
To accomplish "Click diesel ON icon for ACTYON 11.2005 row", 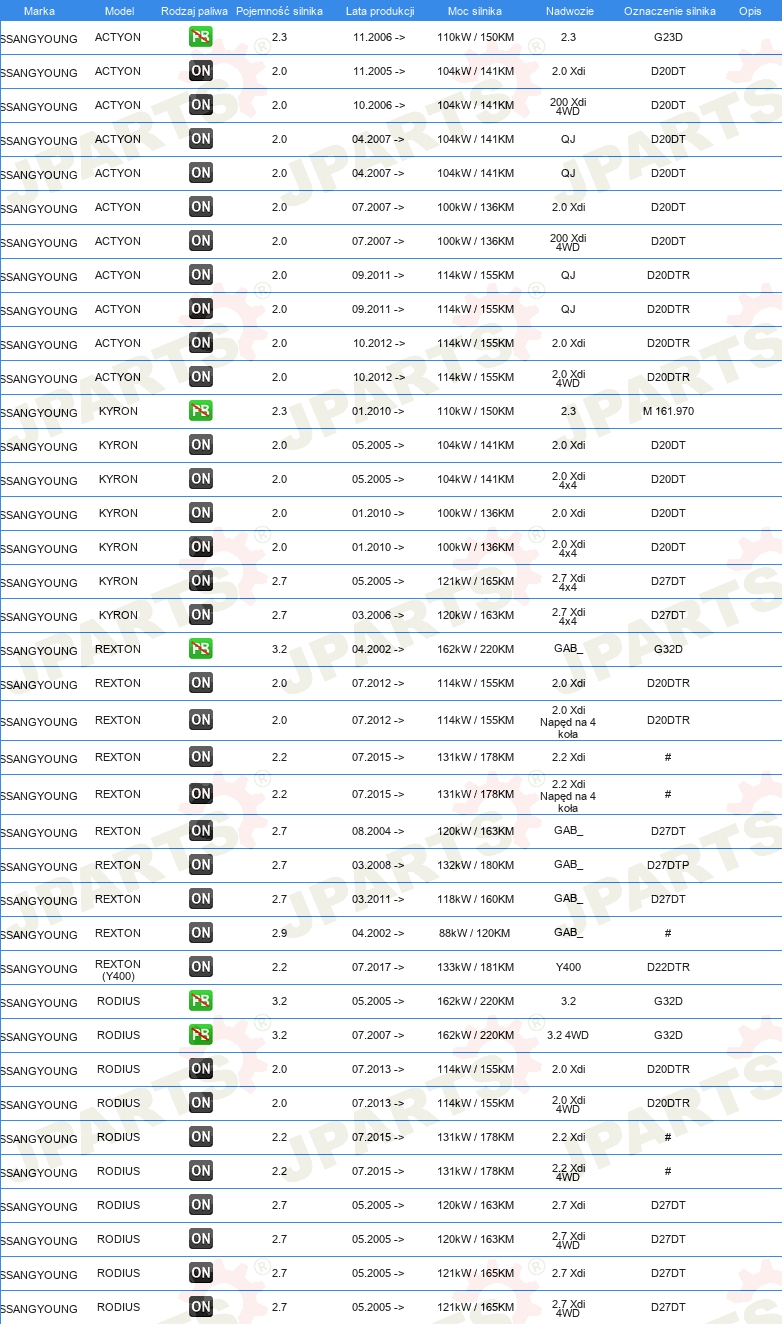I will click(x=201, y=71).
